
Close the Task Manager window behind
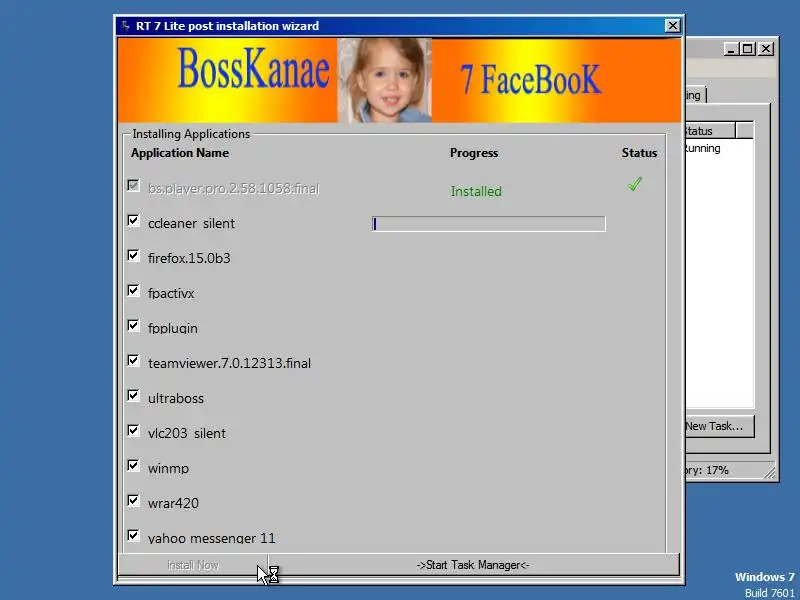tap(766, 49)
